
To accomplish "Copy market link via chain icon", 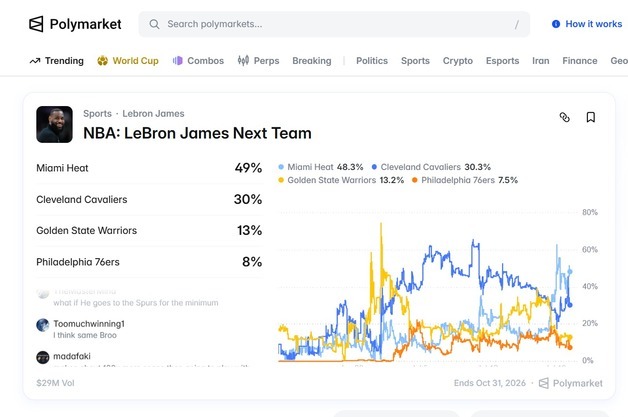I will pos(564,117).
